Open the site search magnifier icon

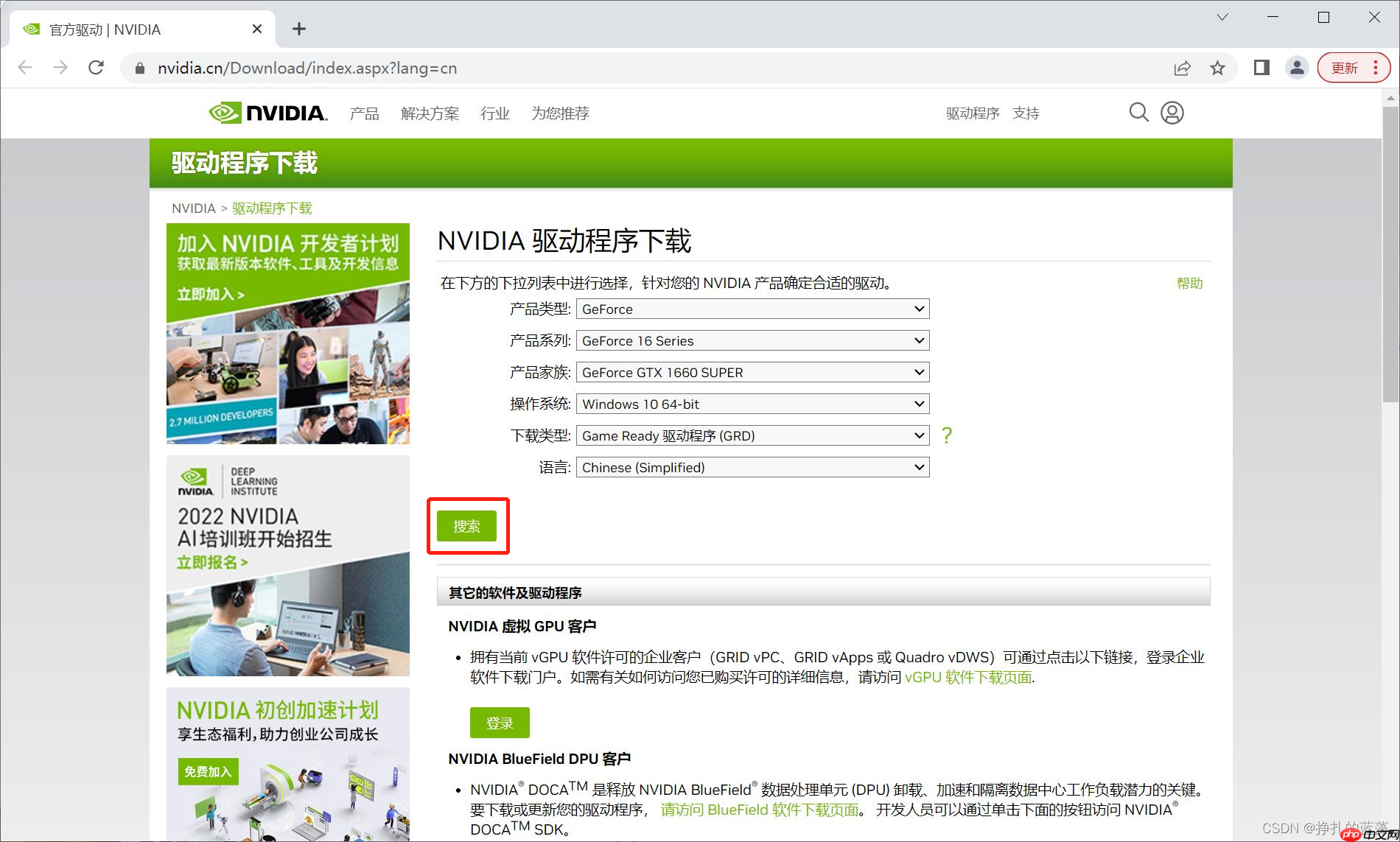pos(1138,112)
